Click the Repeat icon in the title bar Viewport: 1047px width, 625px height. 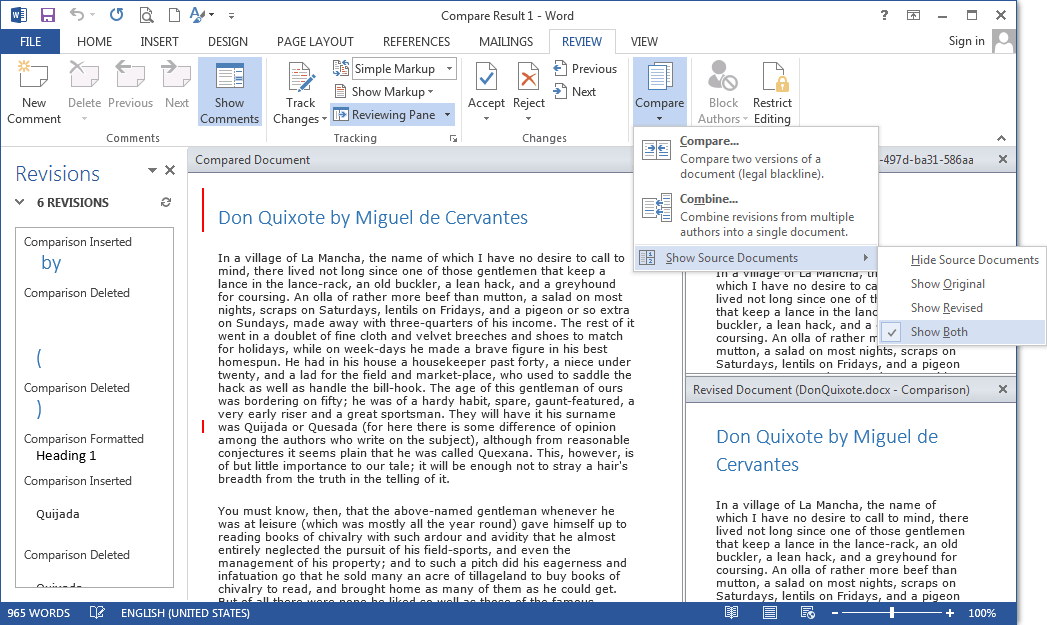click(116, 15)
